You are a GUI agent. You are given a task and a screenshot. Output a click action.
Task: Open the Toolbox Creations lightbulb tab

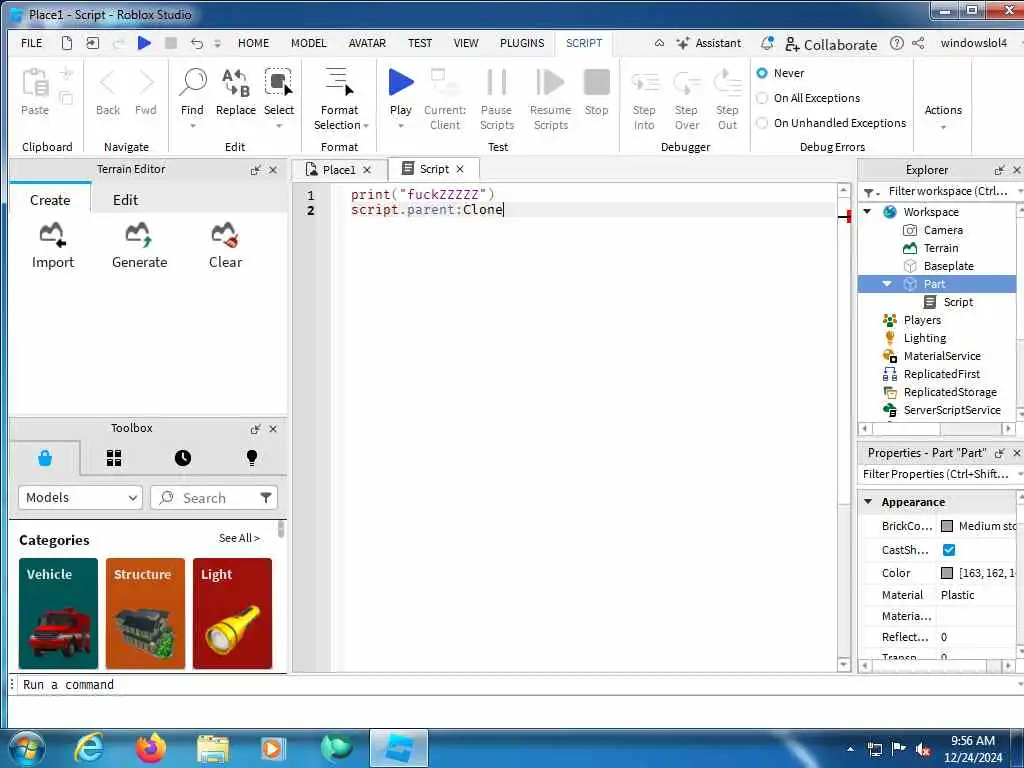point(251,458)
